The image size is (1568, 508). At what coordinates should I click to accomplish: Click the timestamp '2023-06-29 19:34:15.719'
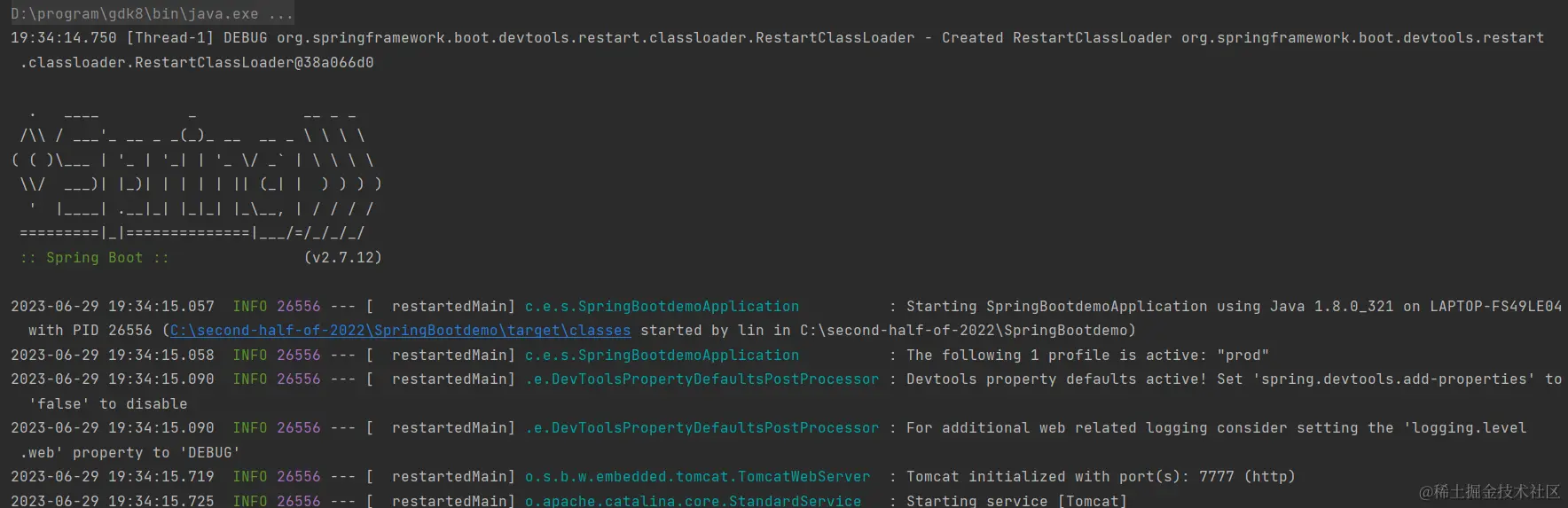(x=112, y=477)
